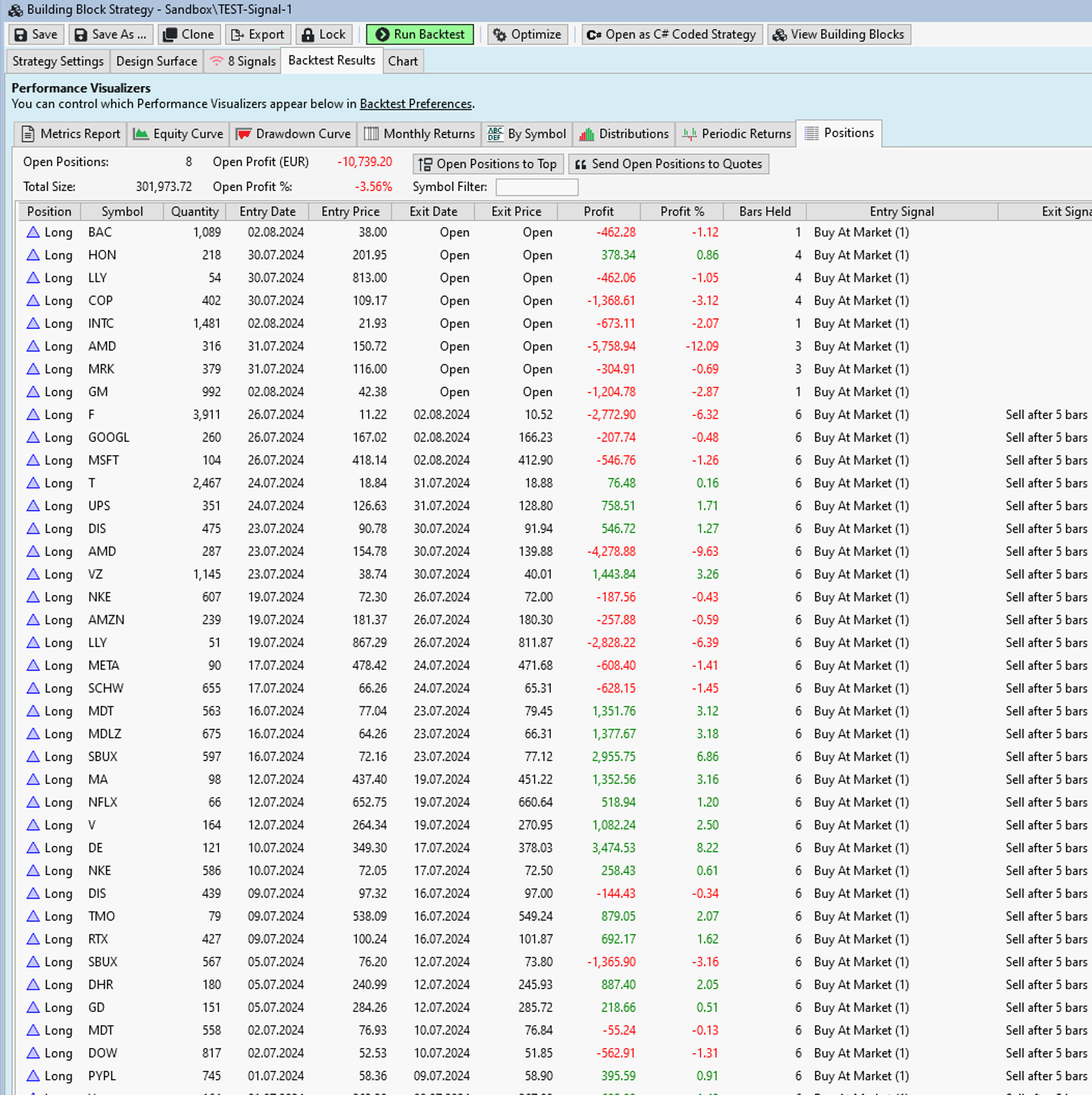The height and width of the screenshot is (1095, 1092).
Task: Click Long triangle icon of MSFT row
Action: click(33, 460)
